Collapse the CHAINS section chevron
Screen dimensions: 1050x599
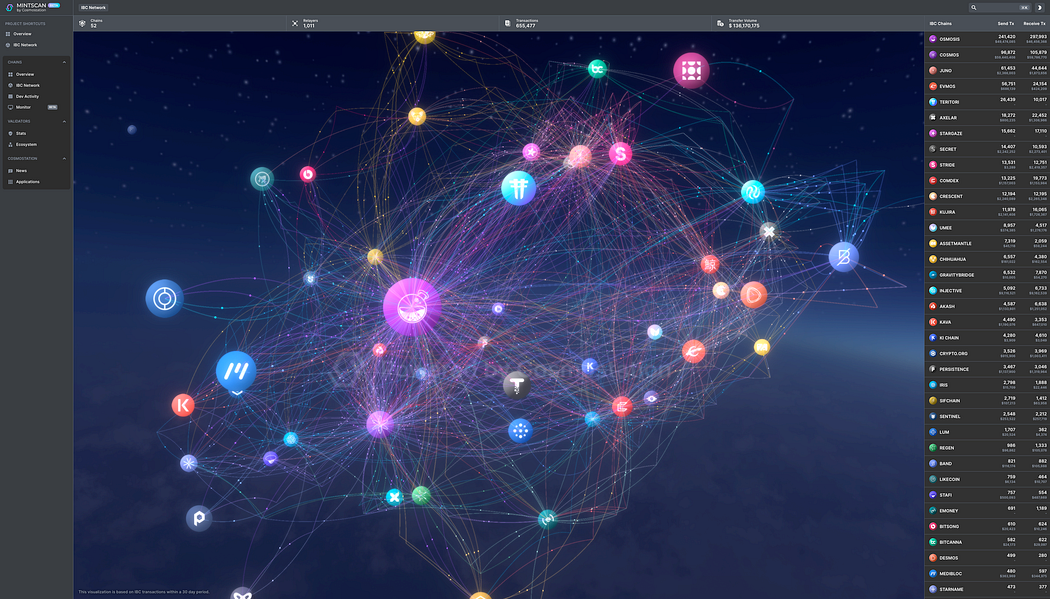click(x=63, y=60)
